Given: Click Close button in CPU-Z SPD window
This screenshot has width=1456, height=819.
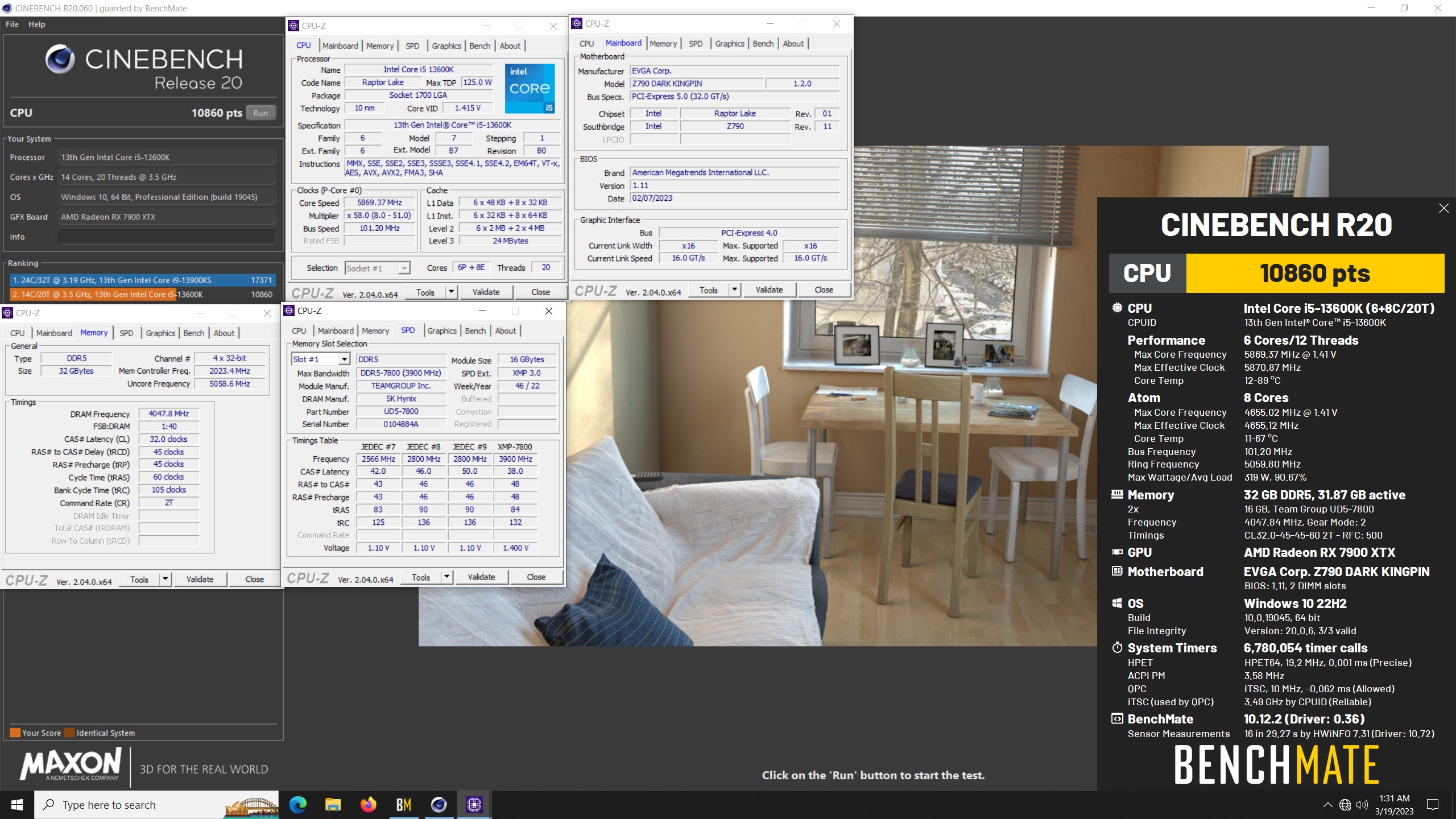Looking at the screenshot, I should tap(536, 577).
